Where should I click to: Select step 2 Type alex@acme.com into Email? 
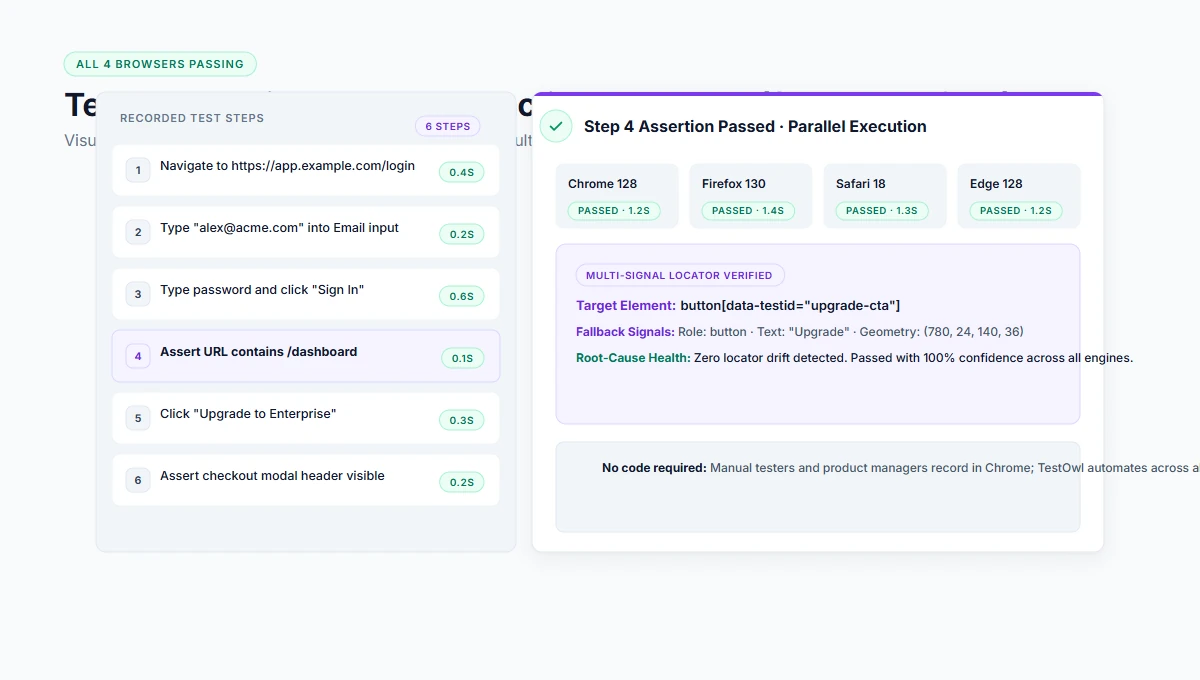tap(306, 232)
